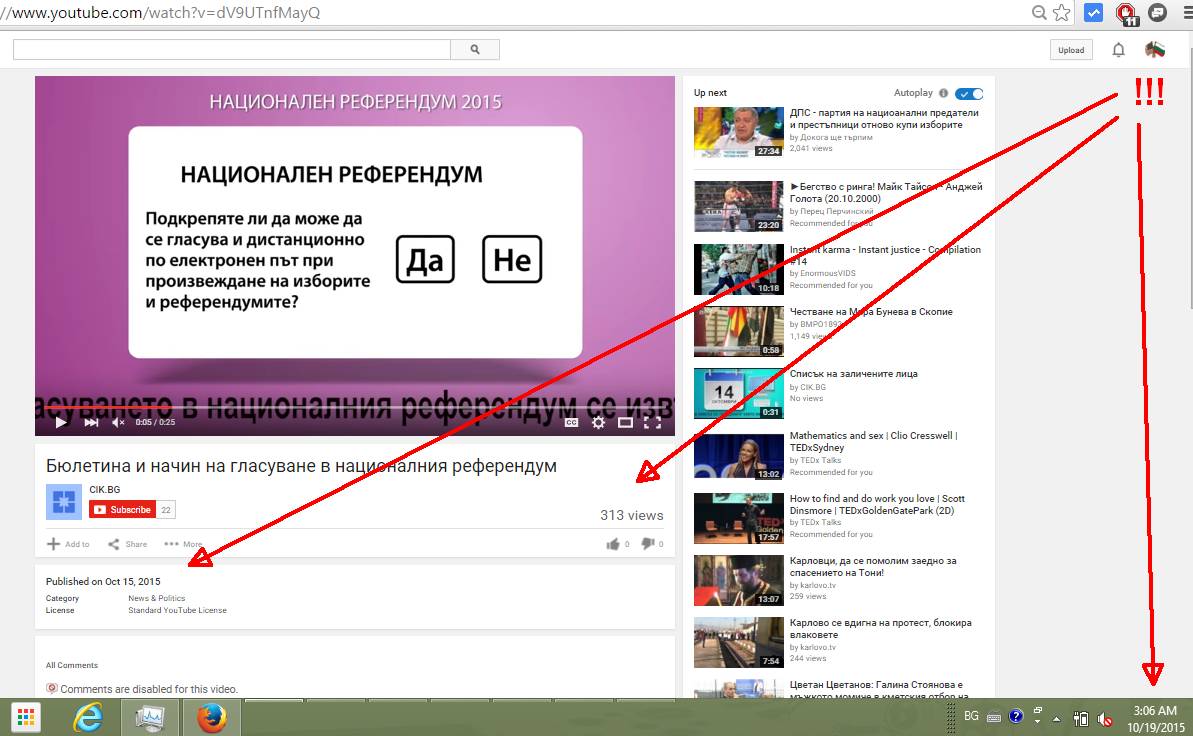Open YouTube notifications bell
Viewport: 1193px width, 736px height.
pos(1118,50)
